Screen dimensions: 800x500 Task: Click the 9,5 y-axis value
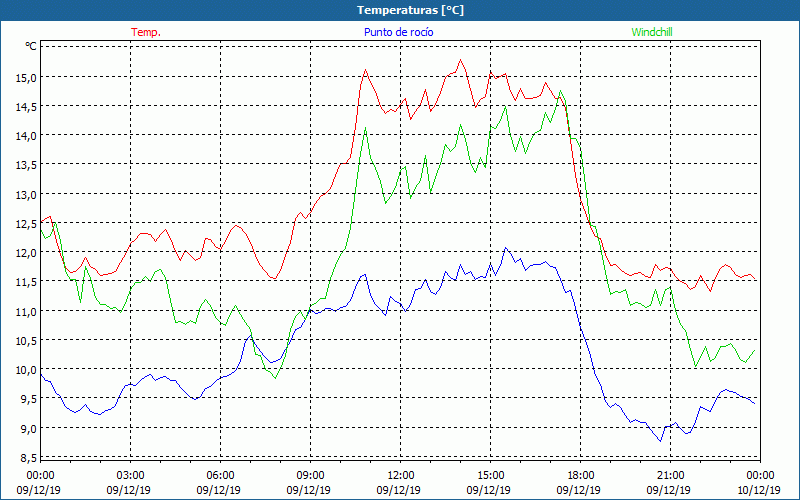(29, 398)
